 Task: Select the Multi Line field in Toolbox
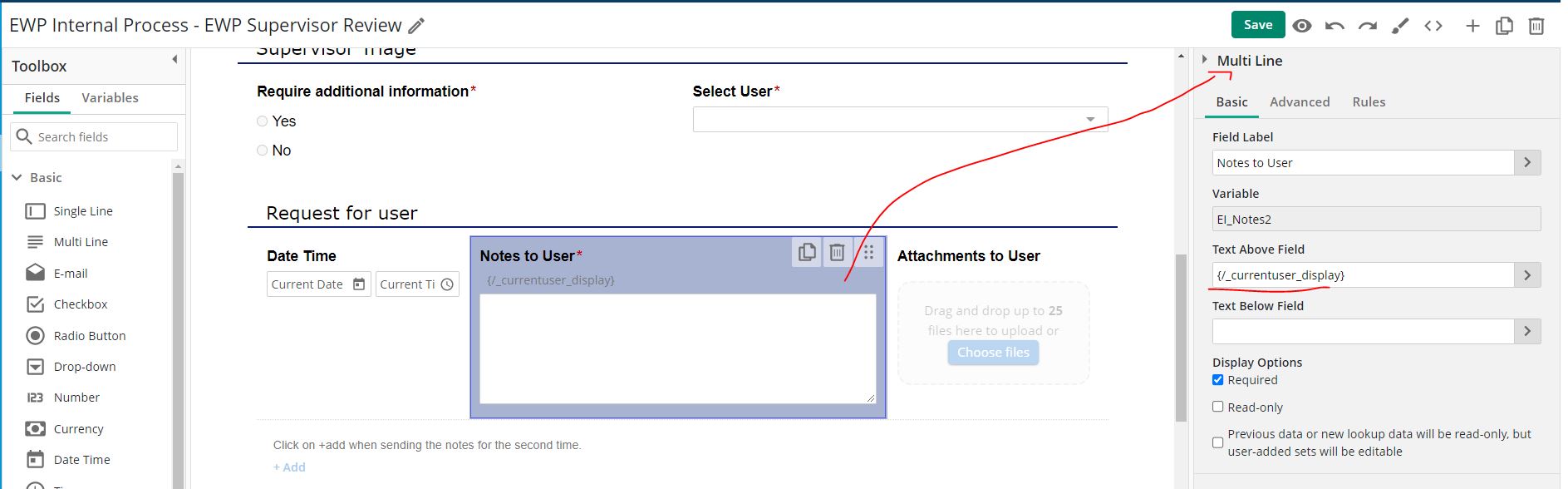(x=67, y=242)
